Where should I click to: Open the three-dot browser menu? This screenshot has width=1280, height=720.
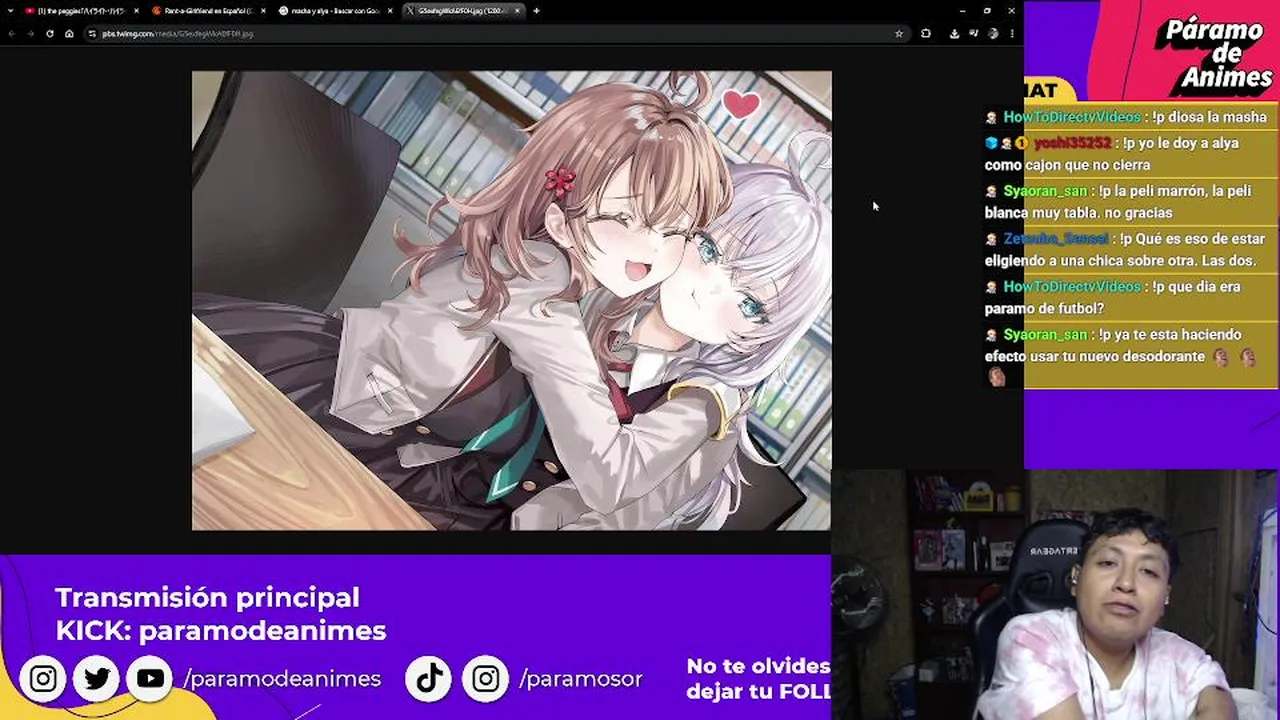pos(1012,33)
